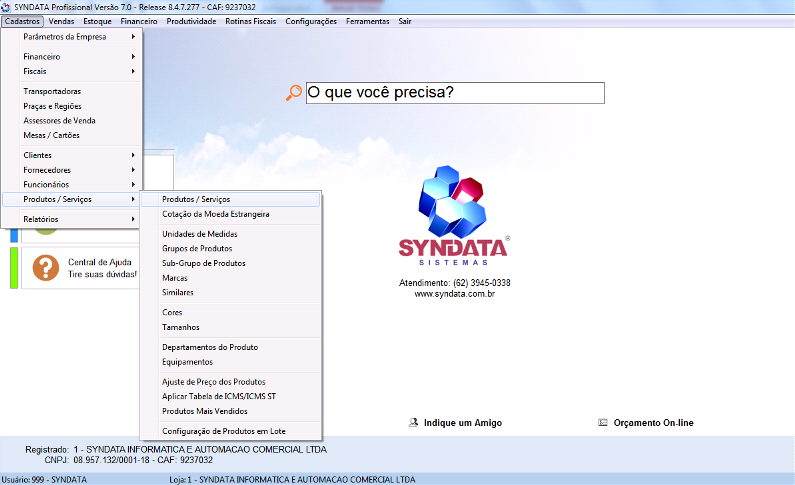
Task: Expand the Funcionários submenu
Action: tap(72, 184)
